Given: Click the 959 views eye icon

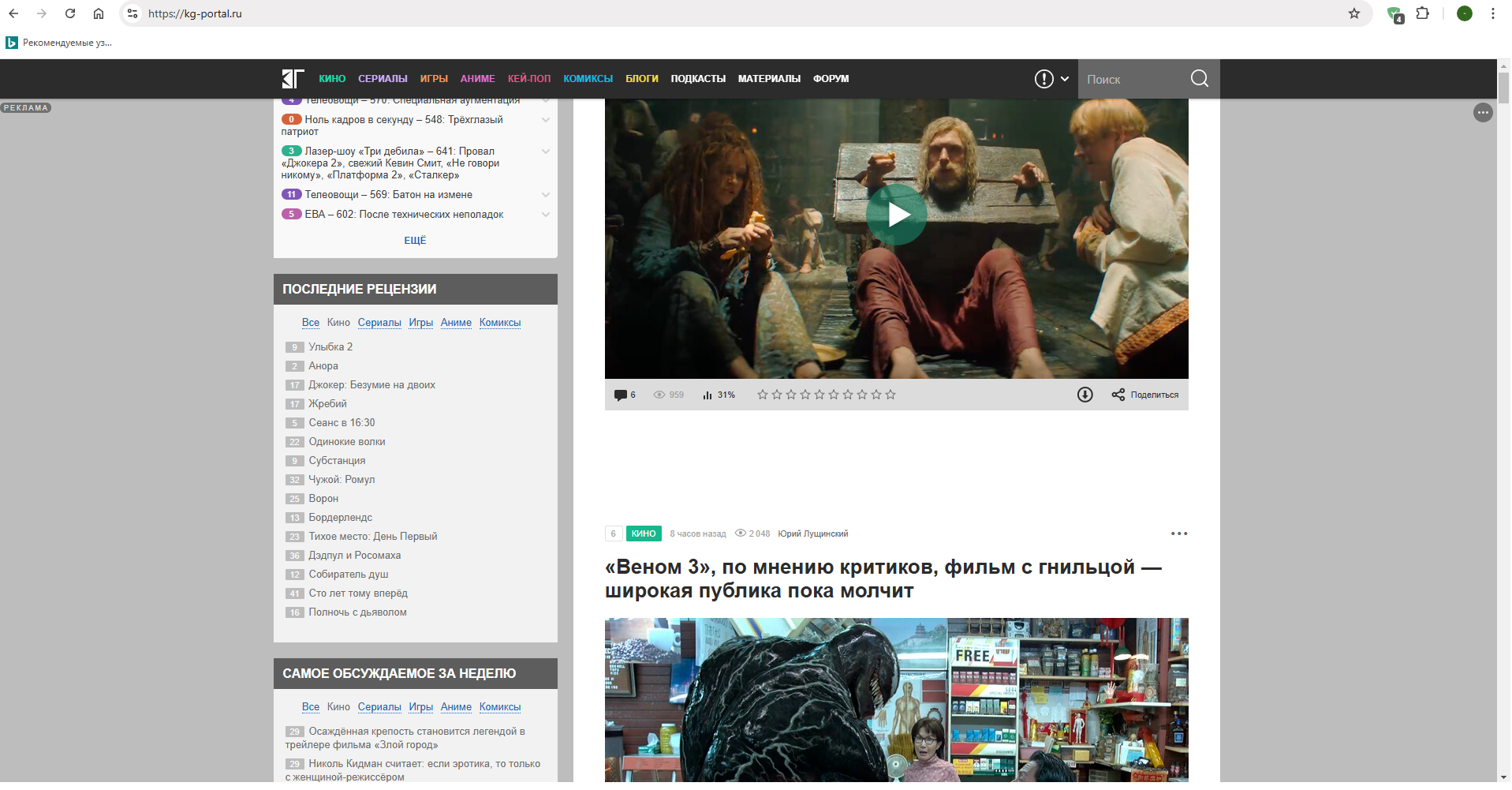Looking at the screenshot, I should point(659,395).
